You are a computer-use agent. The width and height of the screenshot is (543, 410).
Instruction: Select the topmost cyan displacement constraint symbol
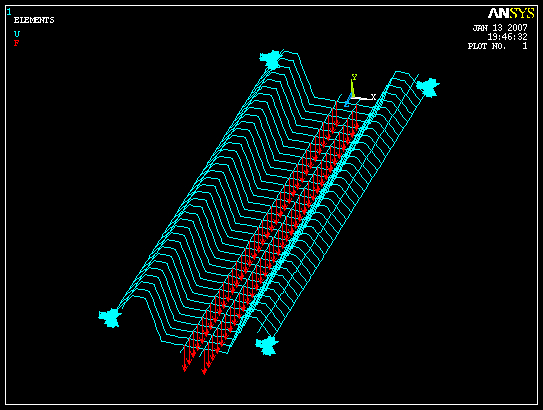pyautogui.click(x=271, y=60)
